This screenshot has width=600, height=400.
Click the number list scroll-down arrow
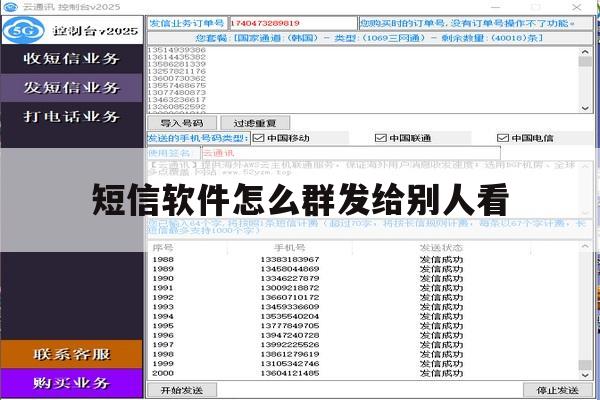(x=585, y=108)
